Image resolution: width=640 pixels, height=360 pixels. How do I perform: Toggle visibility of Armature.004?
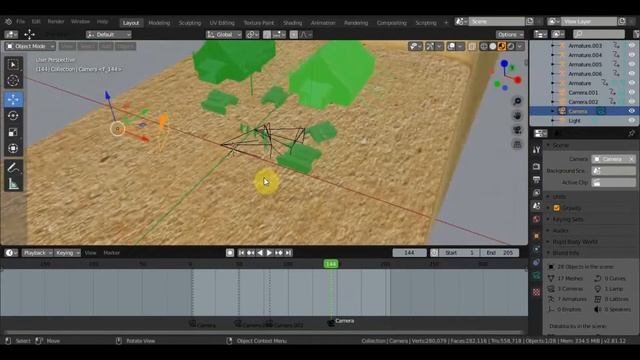[x=632, y=55]
